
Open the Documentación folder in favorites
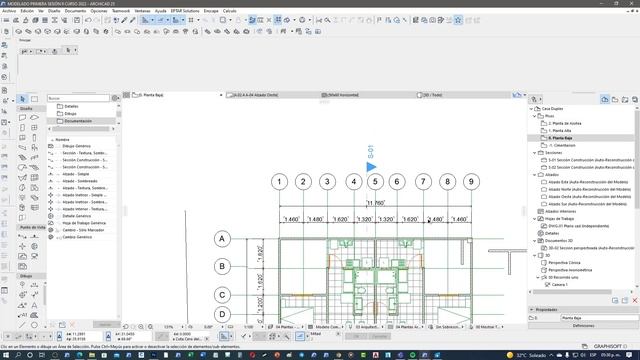point(78,121)
